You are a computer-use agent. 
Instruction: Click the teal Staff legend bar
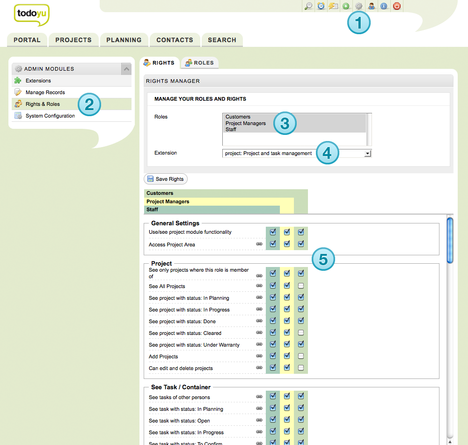pyautogui.click(x=212, y=209)
